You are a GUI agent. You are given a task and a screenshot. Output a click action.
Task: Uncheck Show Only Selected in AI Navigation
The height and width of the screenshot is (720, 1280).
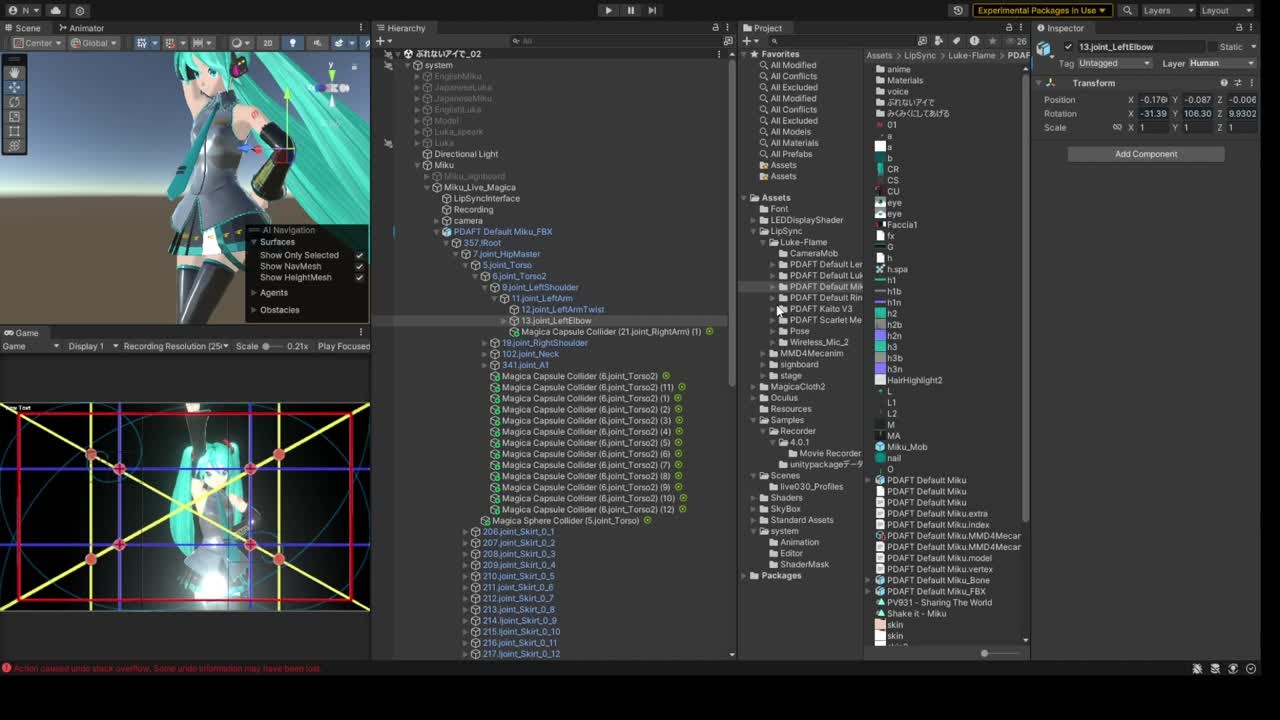[359, 255]
